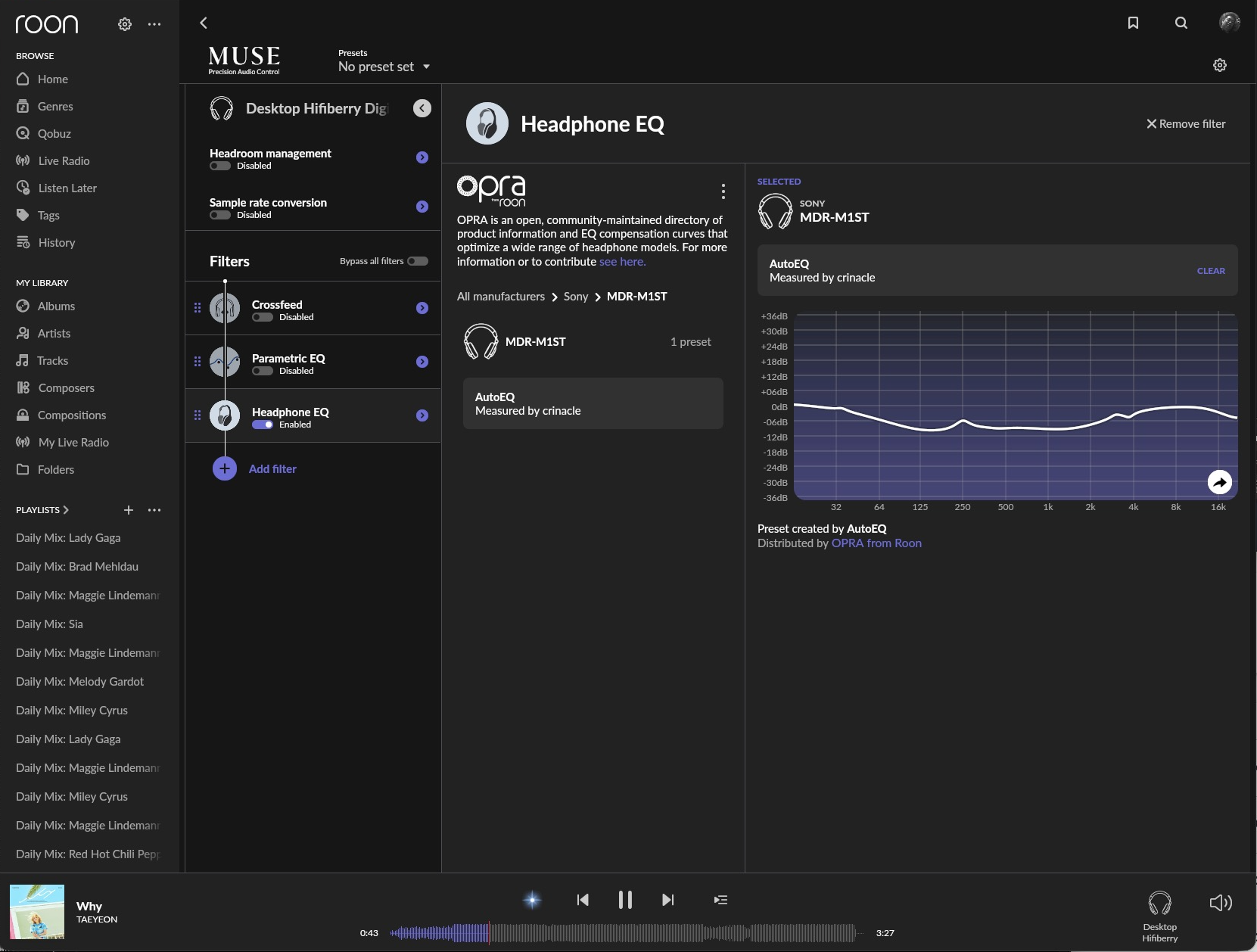The height and width of the screenshot is (952, 1257).
Task: Click Remove filter button
Action: [x=1185, y=124]
